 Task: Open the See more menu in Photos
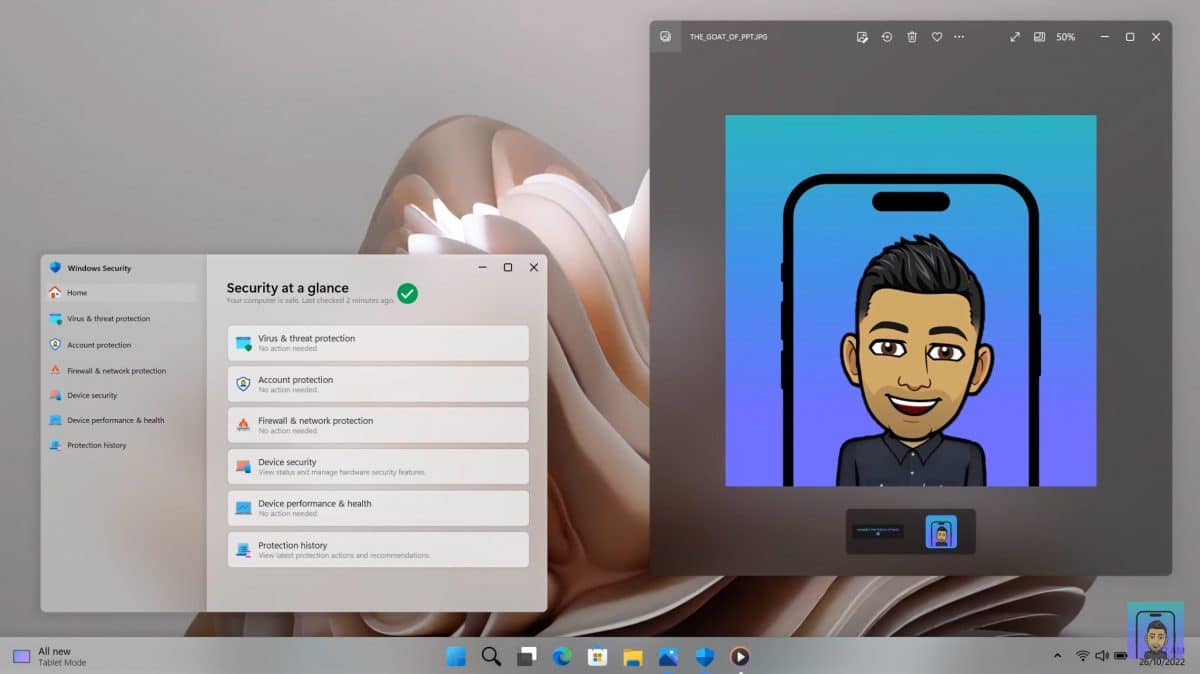click(x=959, y=36)
